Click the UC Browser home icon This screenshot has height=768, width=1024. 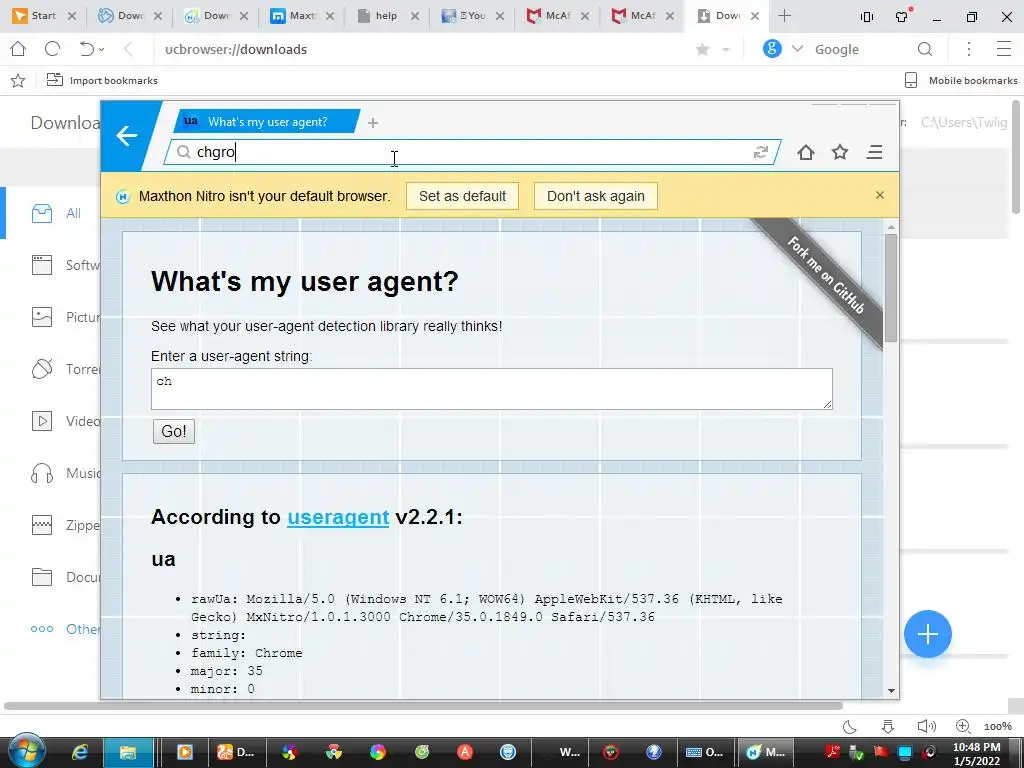(x=18, y=49)
